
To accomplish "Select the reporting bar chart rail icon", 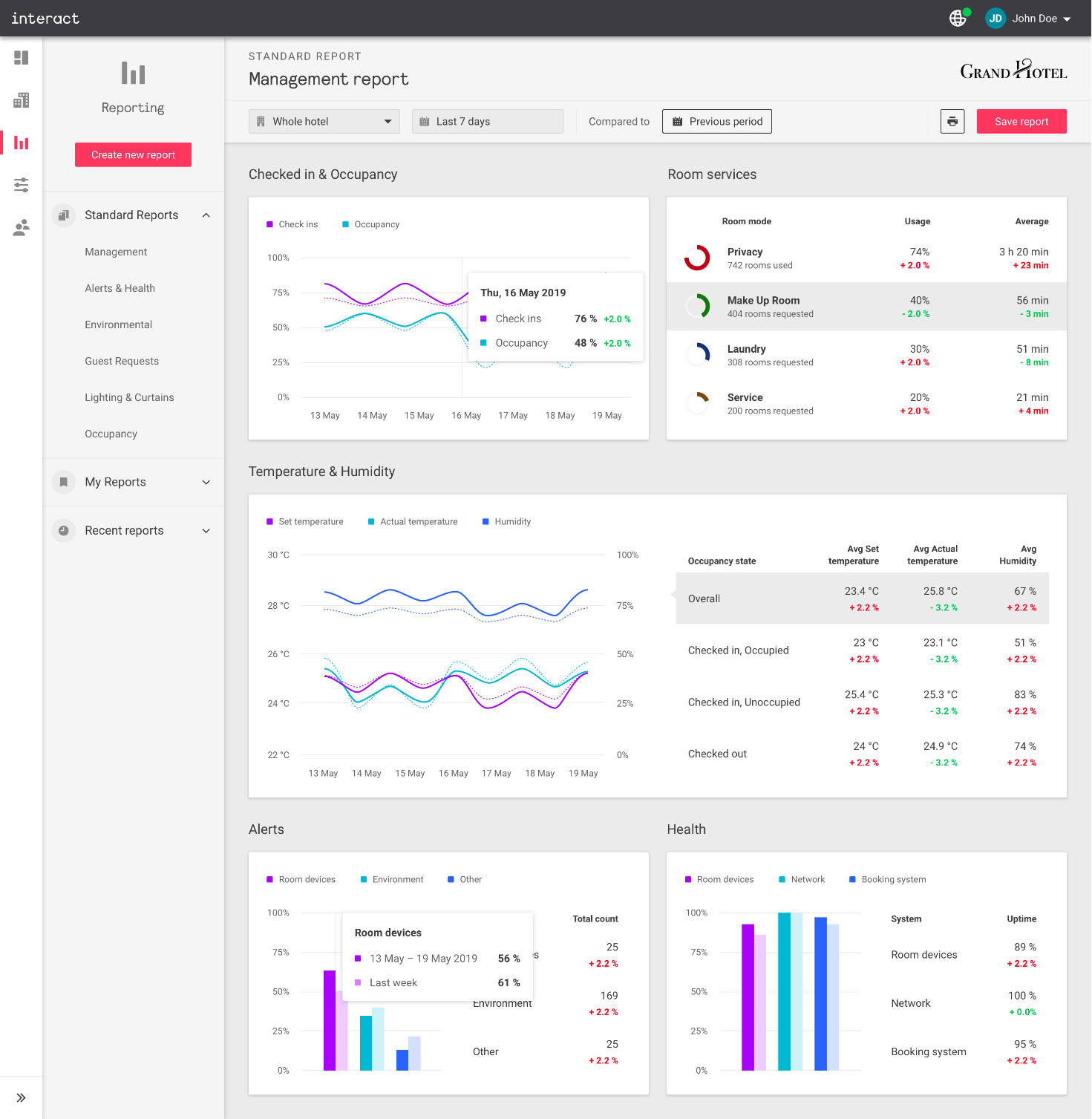I will [x=21, y=143].
